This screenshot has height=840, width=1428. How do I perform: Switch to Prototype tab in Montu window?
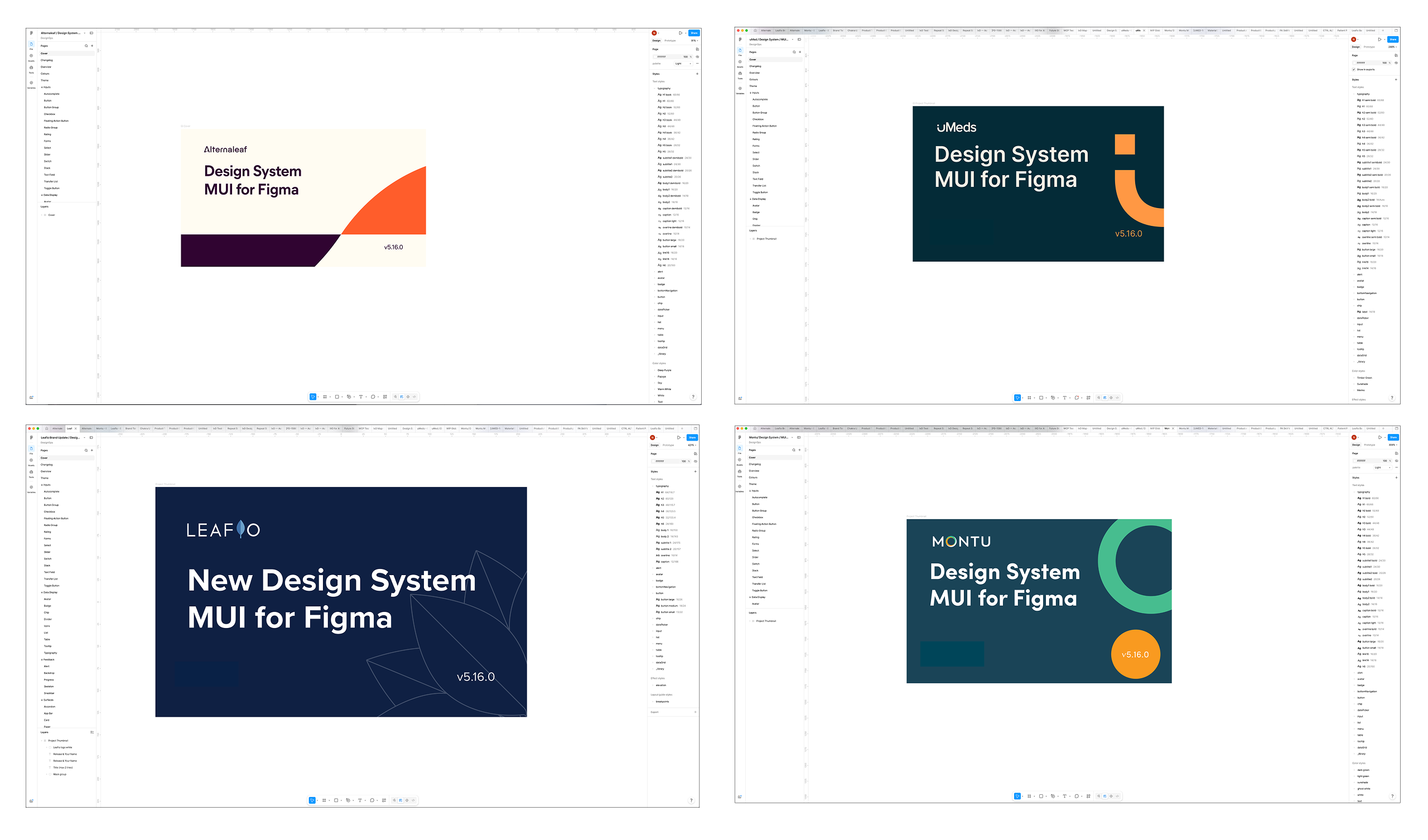pyautogui.click(x=1369, y=445)
